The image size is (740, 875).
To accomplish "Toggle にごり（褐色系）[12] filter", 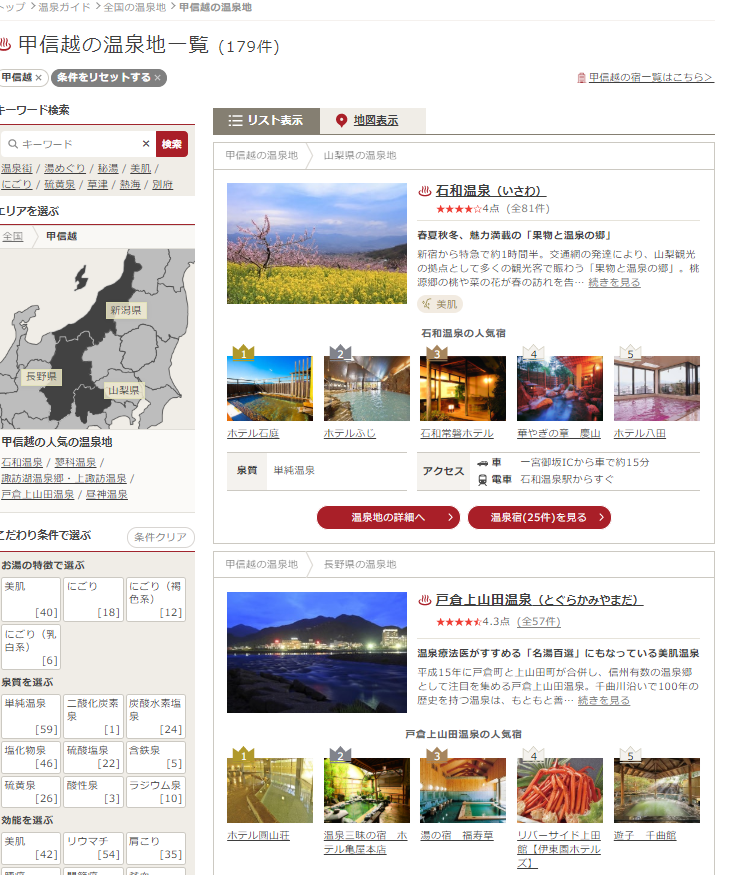I will [156, 599].
